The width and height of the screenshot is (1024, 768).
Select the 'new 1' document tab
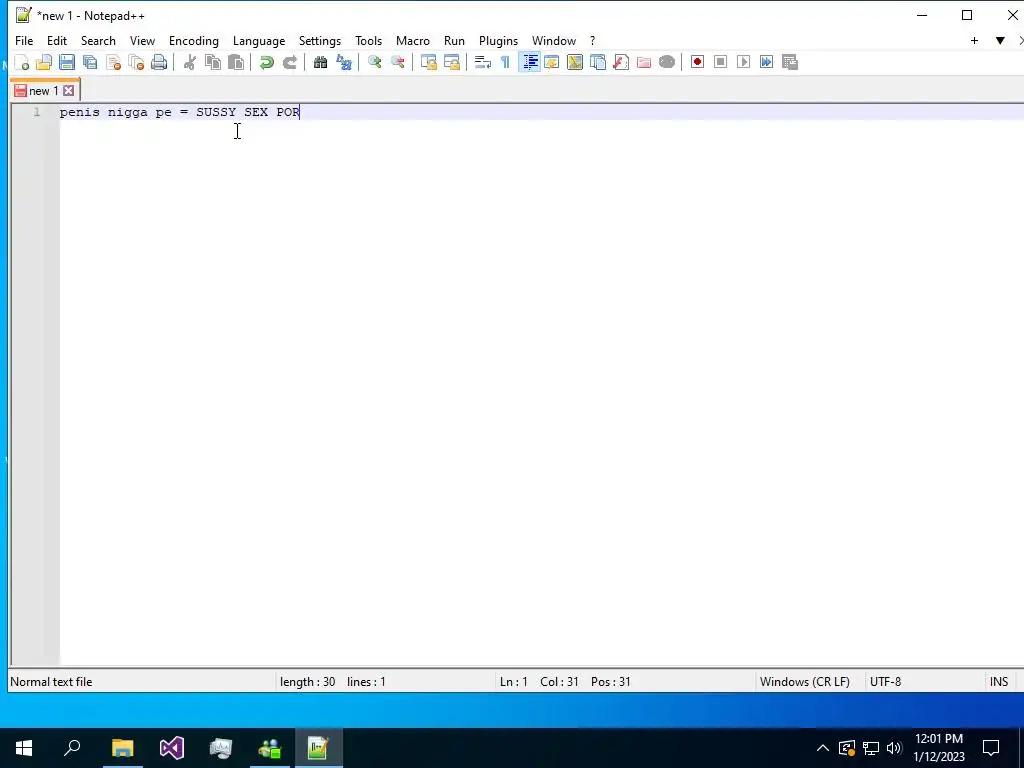[43, 91]
